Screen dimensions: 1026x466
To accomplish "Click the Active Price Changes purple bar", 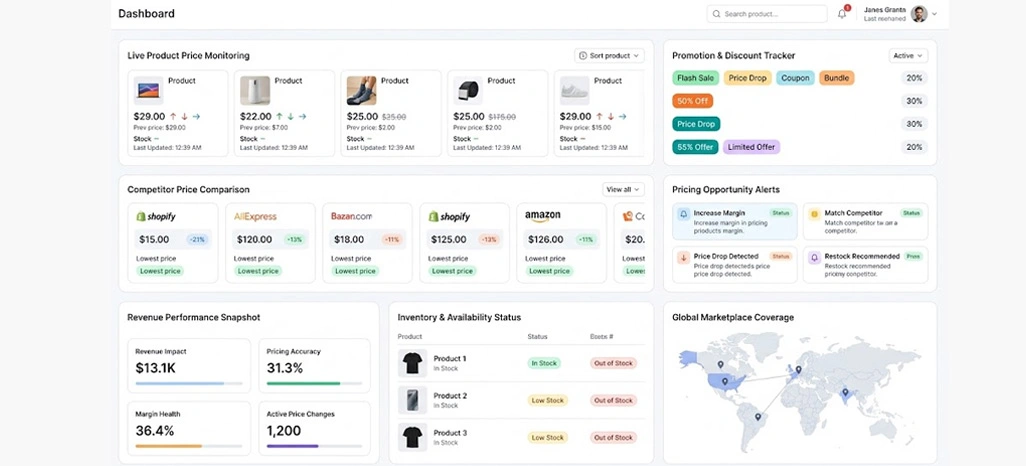I will point(314,446).
